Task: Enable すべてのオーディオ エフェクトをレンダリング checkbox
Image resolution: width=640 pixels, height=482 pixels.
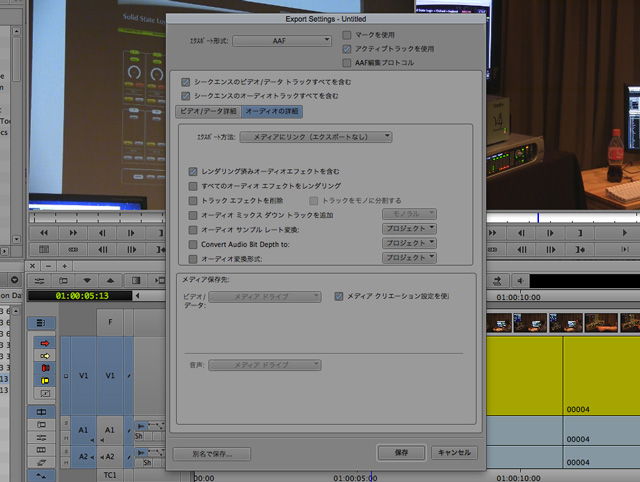Action: [x=193, y=186]
